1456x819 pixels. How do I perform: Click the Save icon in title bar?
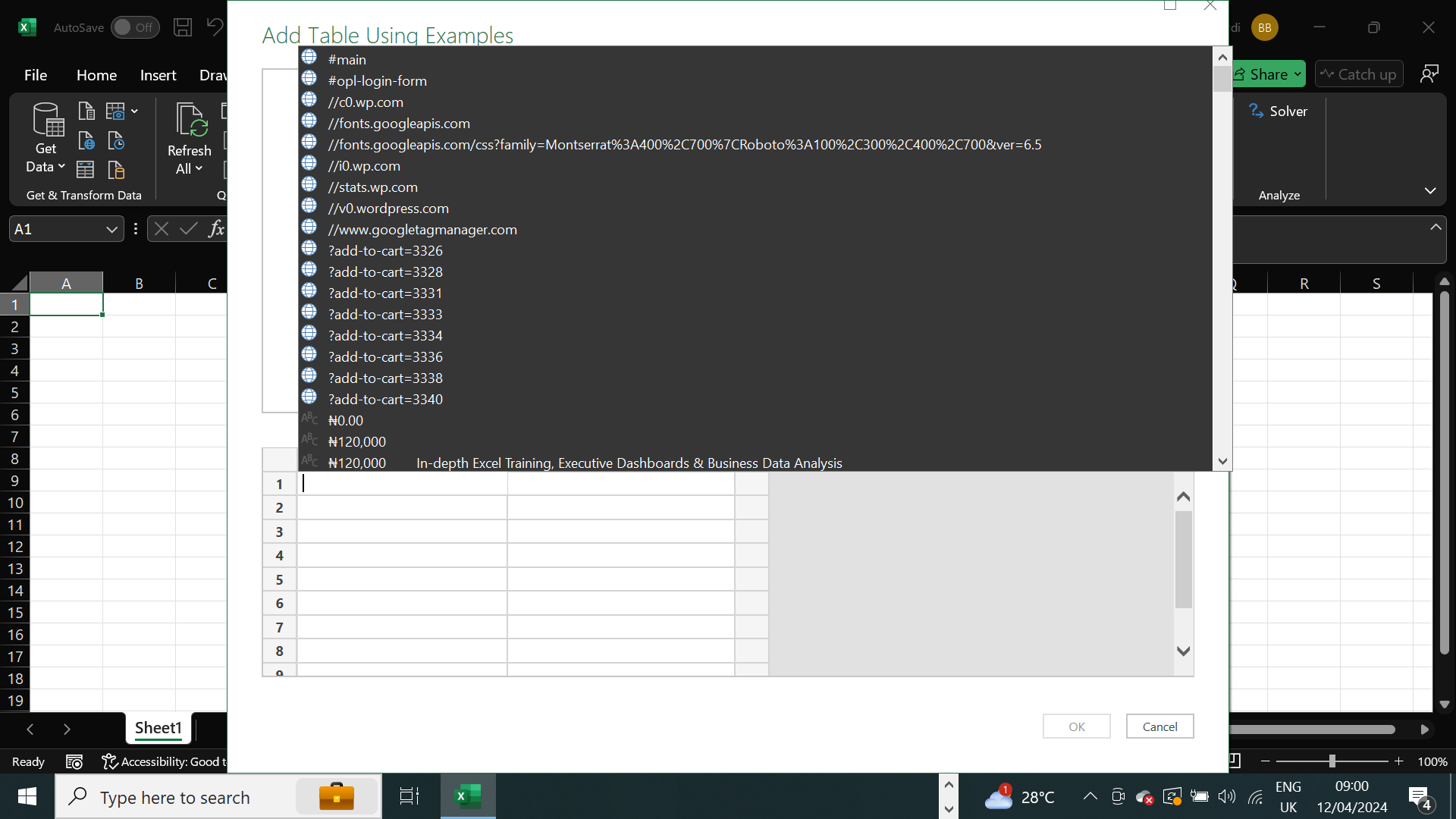coord(183,27)
